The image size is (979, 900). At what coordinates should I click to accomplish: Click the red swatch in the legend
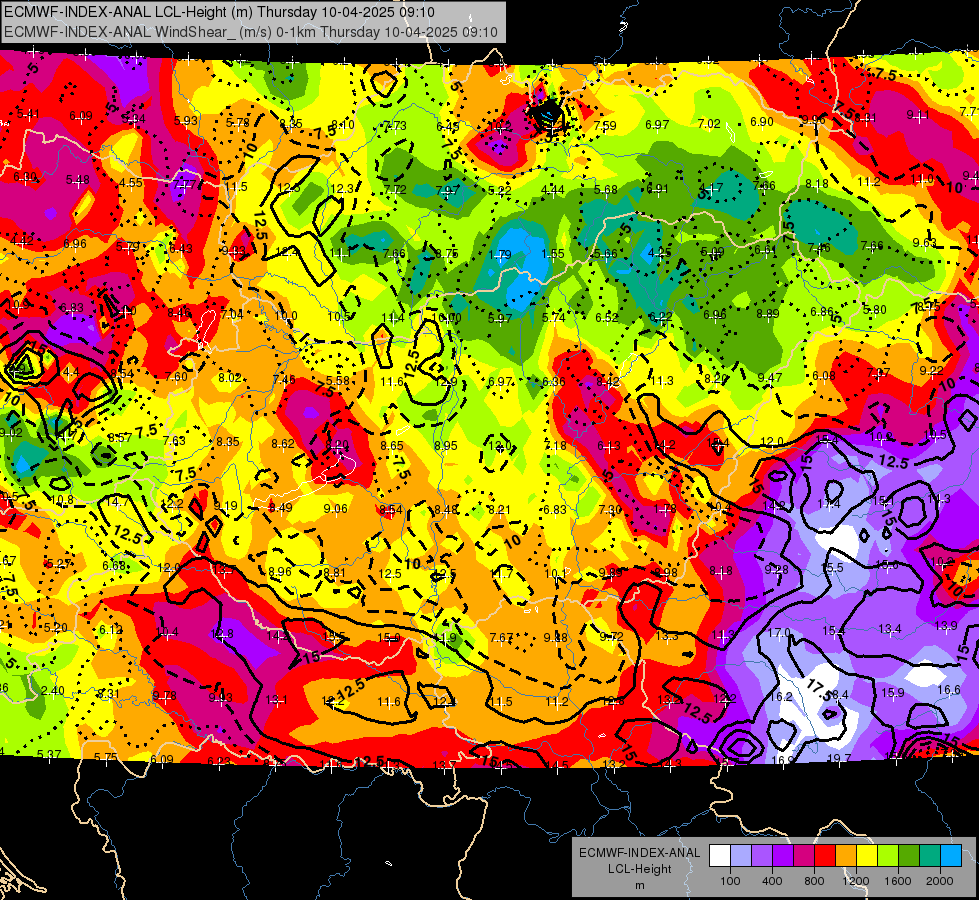[825, 856]
